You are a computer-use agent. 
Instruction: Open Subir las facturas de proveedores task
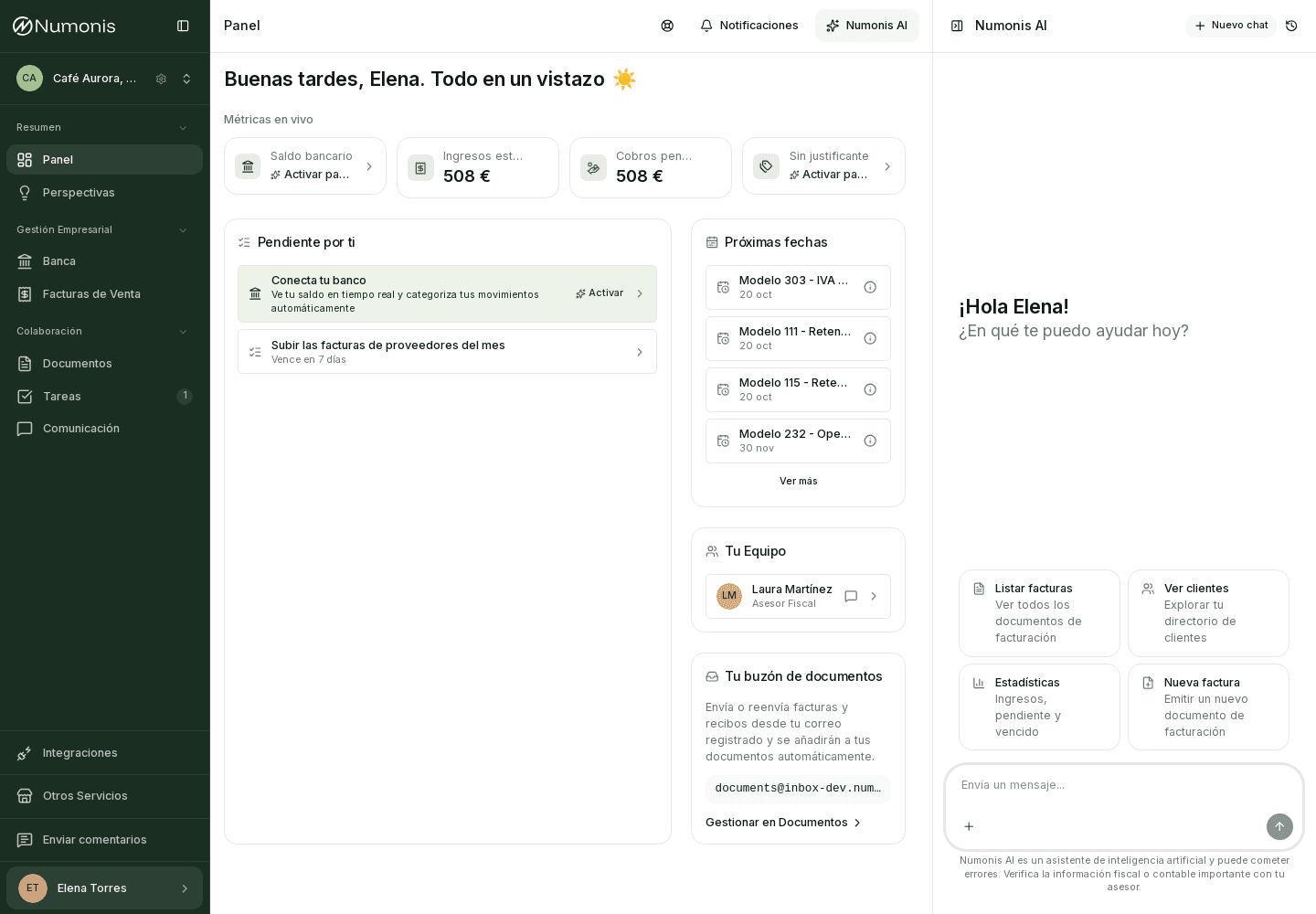[447, 352]
